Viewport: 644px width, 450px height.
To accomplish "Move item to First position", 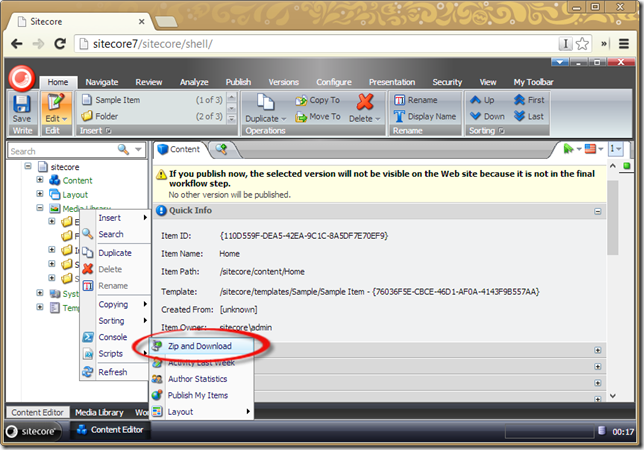I will 529,100.
